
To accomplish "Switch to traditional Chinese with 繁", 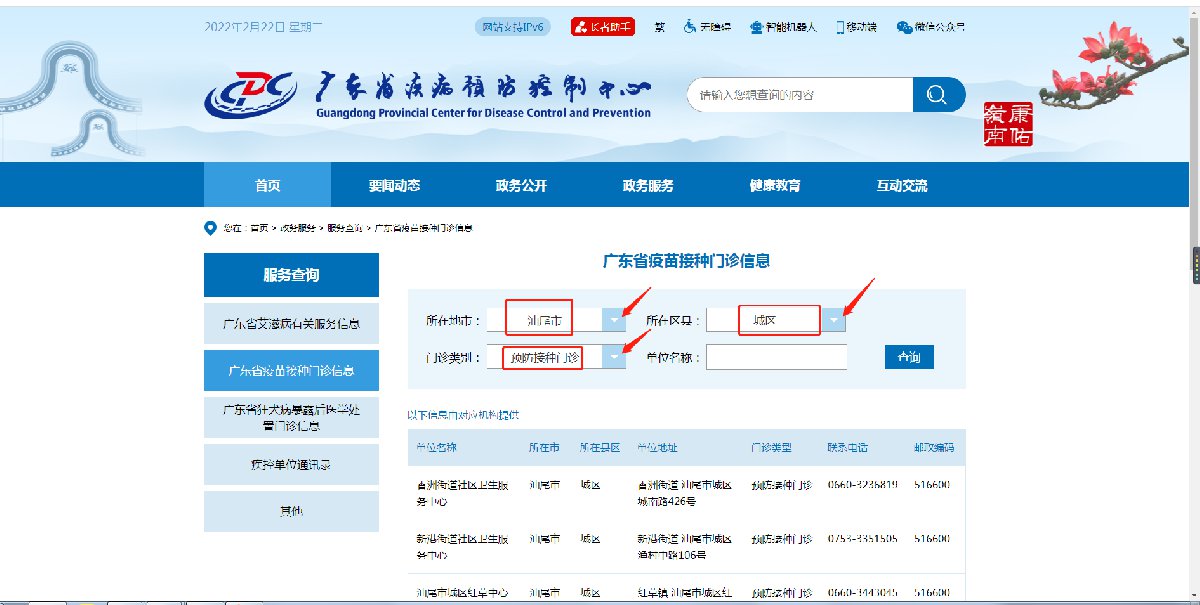I will tap(660, 27).
